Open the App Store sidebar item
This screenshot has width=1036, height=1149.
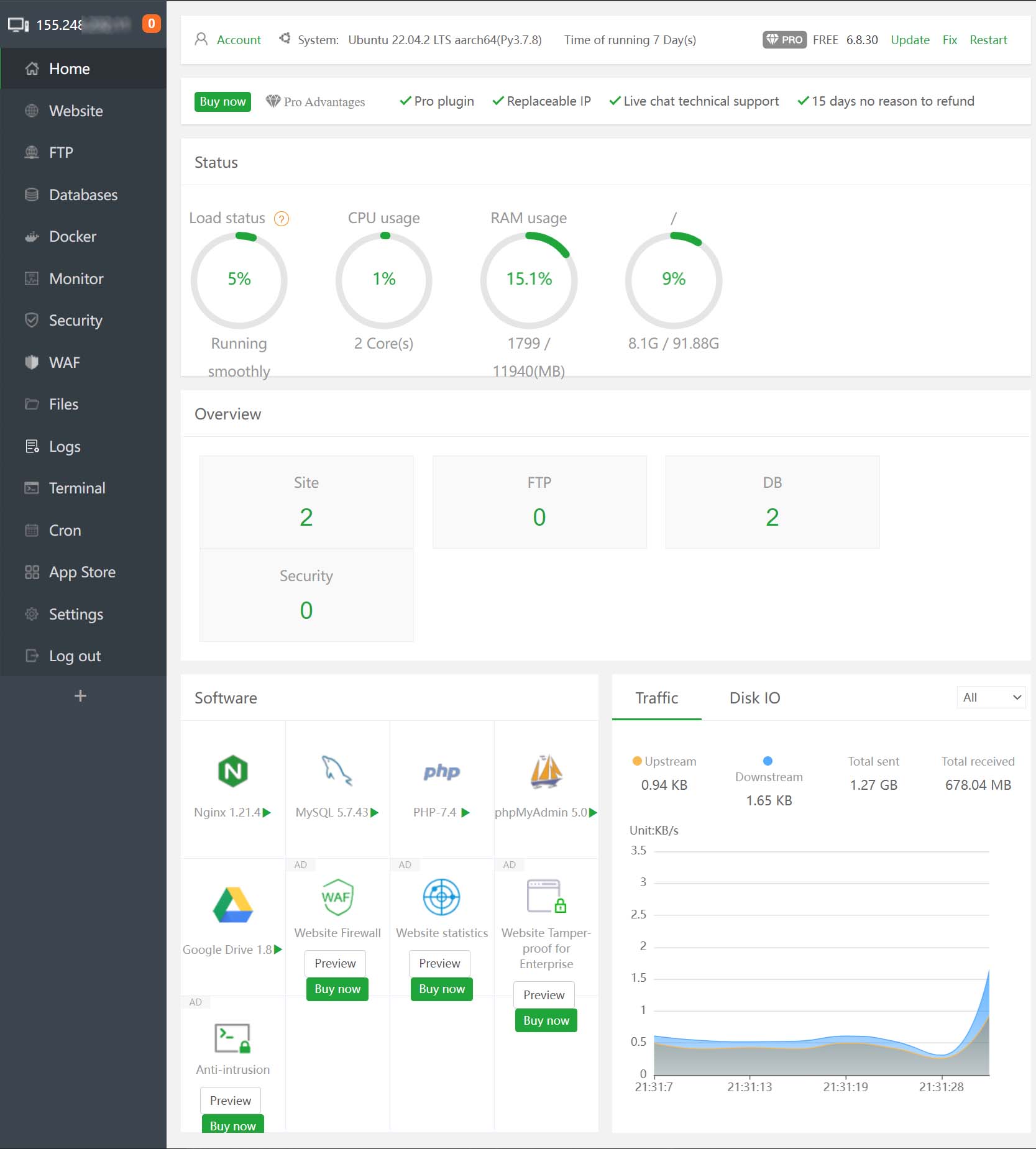click(82, 572)
